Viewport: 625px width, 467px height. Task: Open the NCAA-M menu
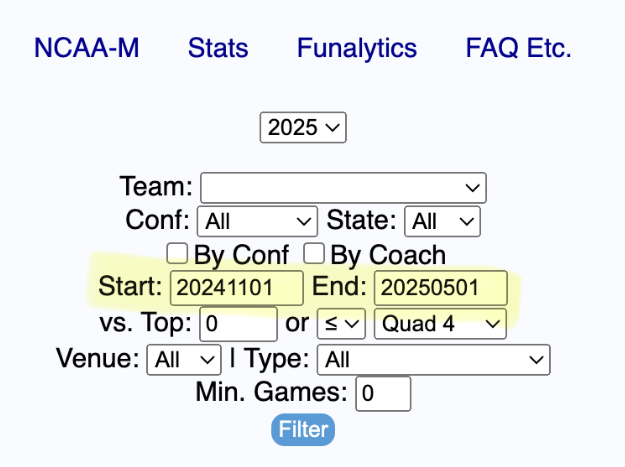point(88,48)
